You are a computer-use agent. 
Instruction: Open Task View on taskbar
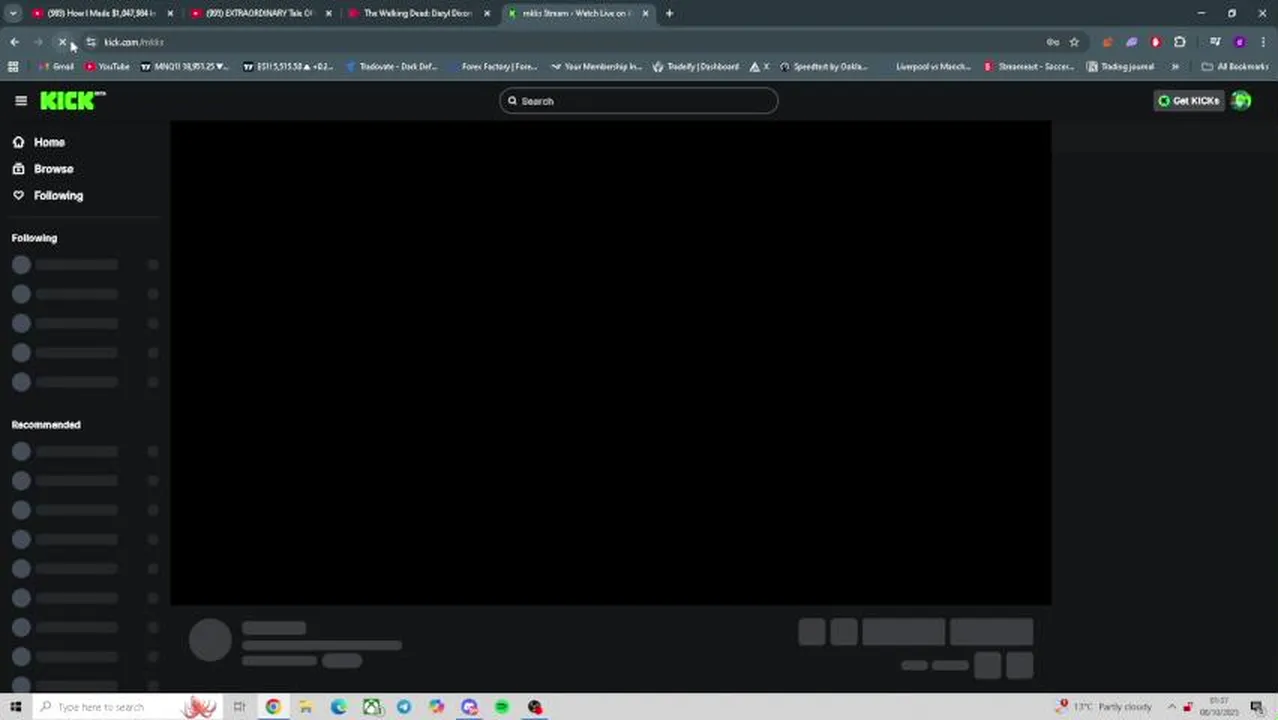click(x=239, y=707)
